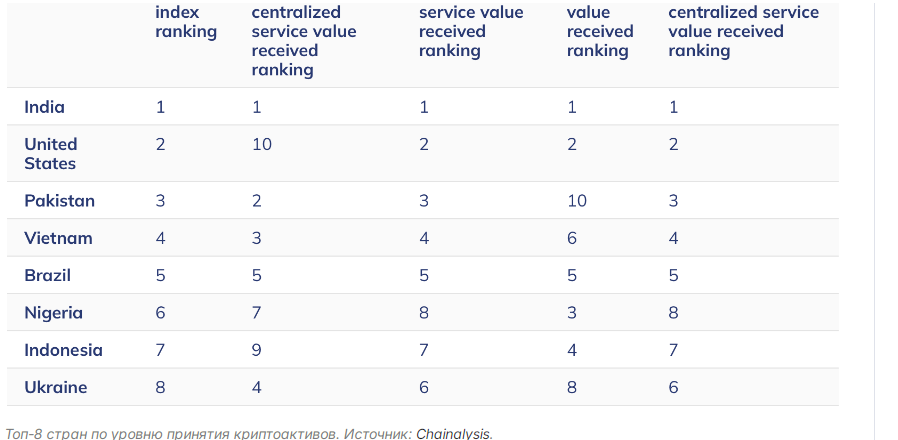The width and height of the screenshot is (898, 440).
Task: Select the Vietnam row label
Action: (x=58, y=238)
